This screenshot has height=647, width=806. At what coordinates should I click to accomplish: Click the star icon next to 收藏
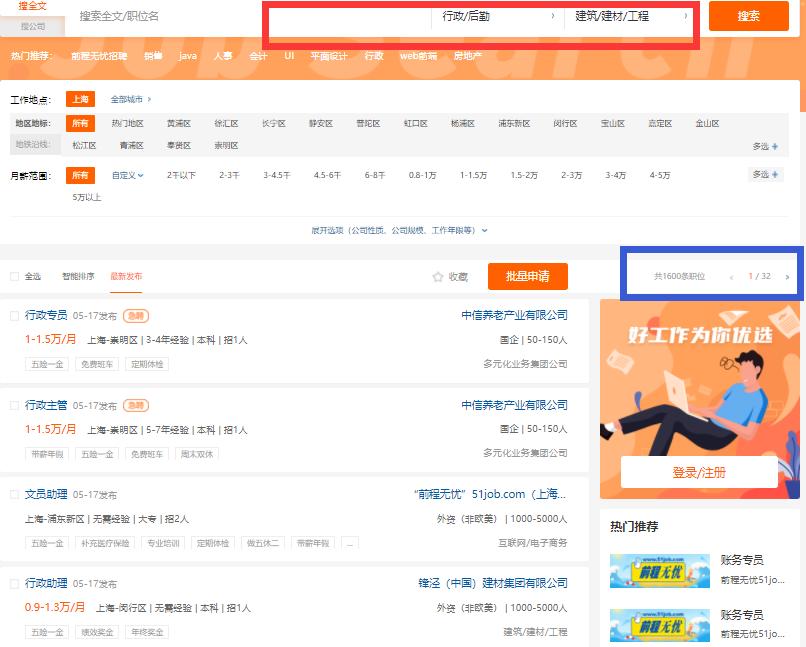(x=437, y=277)
